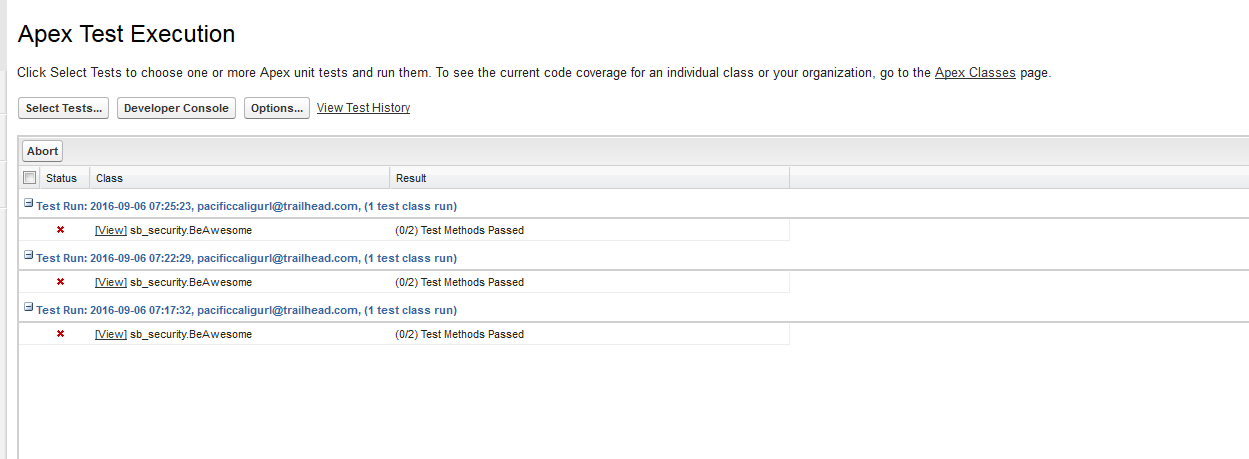This screenshot has height=459, width=1249.
Task: Sort by the Class column header
Action: [x=110, y=178]
